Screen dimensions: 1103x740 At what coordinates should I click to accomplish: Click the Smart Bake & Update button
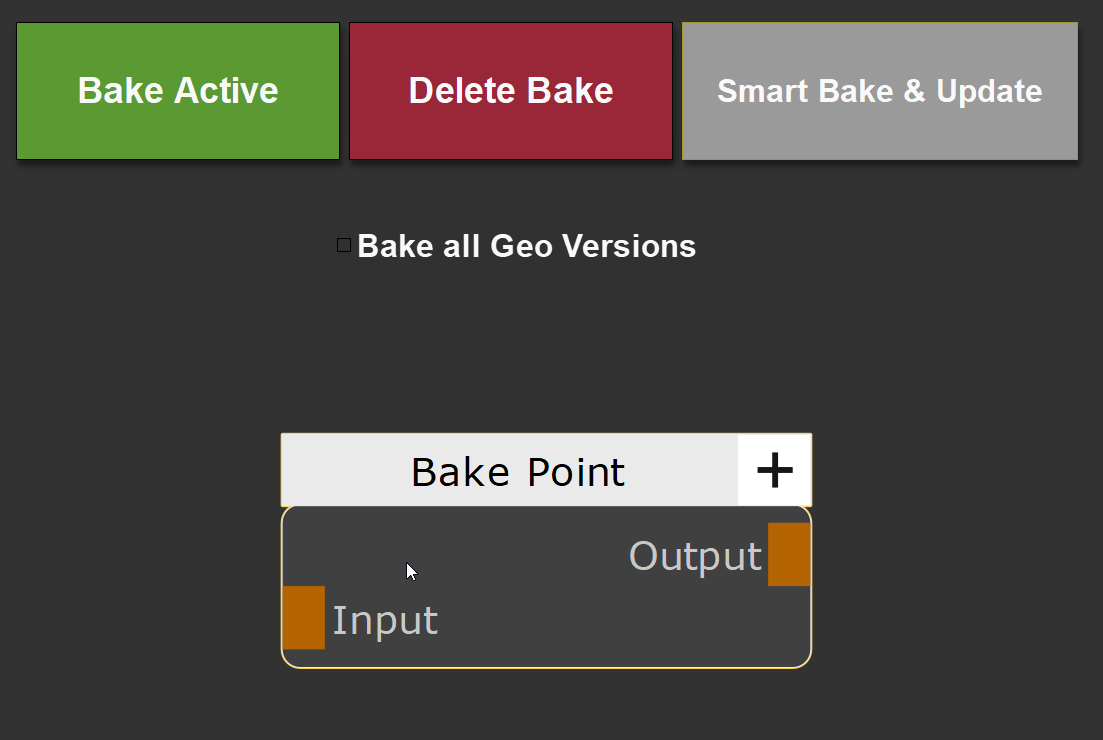point(879,91)
